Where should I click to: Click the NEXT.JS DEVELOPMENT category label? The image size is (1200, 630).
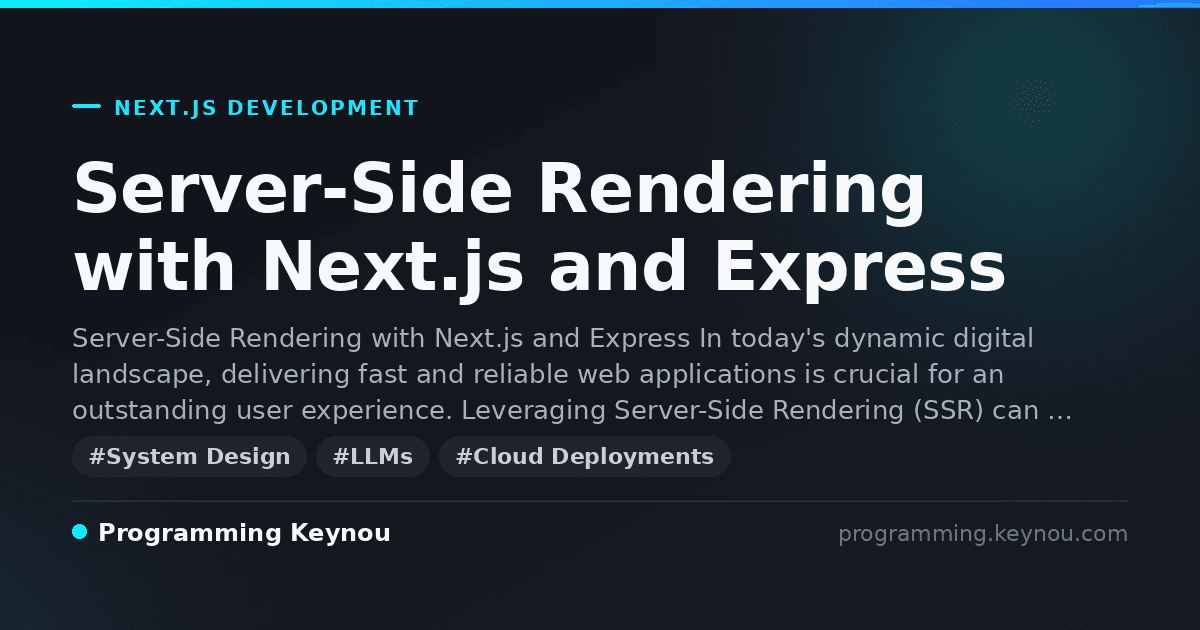click(266, 108)
